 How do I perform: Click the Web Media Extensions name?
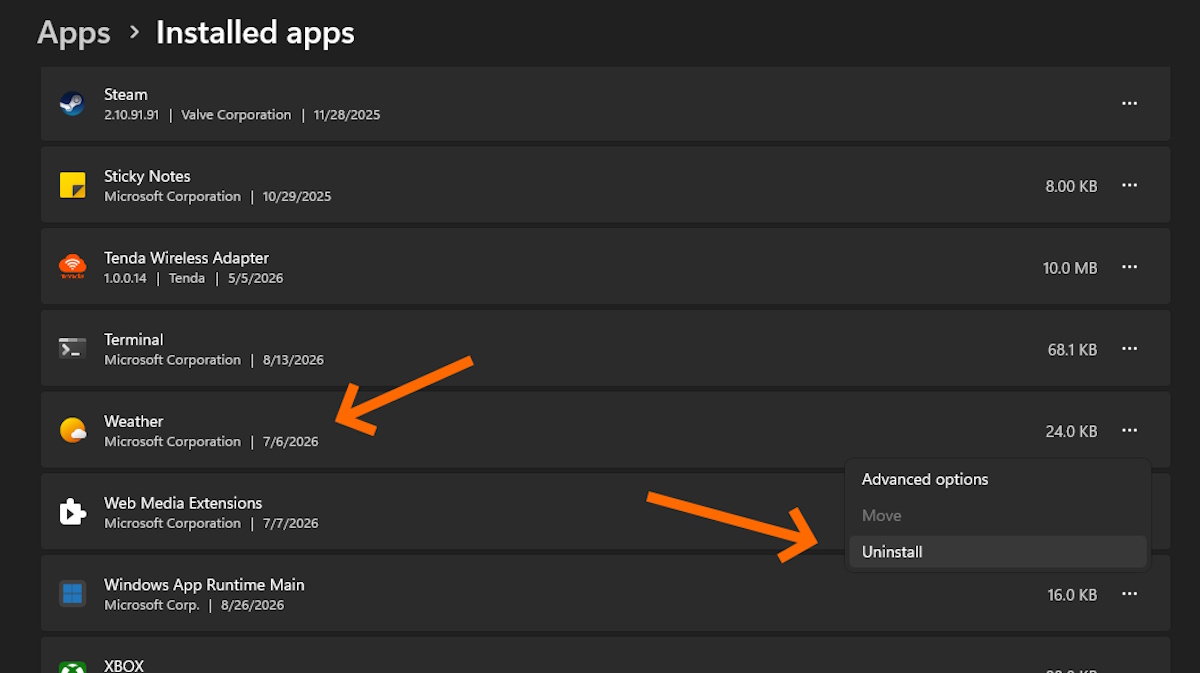183,503
